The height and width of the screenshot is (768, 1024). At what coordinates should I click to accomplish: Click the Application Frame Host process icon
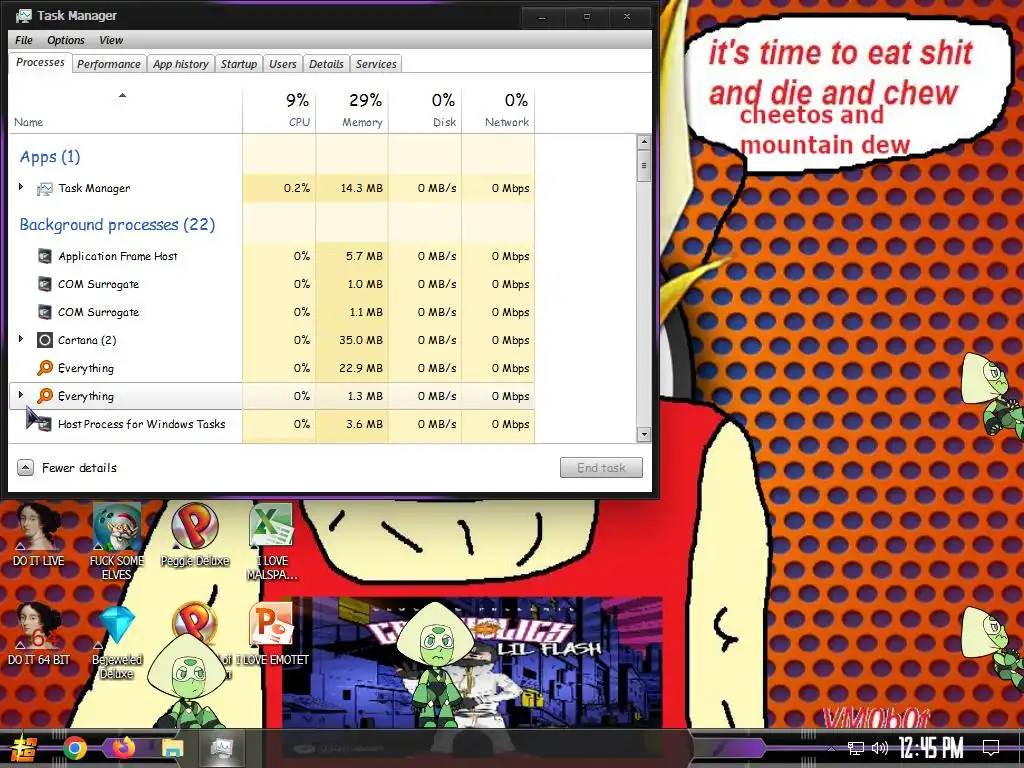click(x=44, y=256)
